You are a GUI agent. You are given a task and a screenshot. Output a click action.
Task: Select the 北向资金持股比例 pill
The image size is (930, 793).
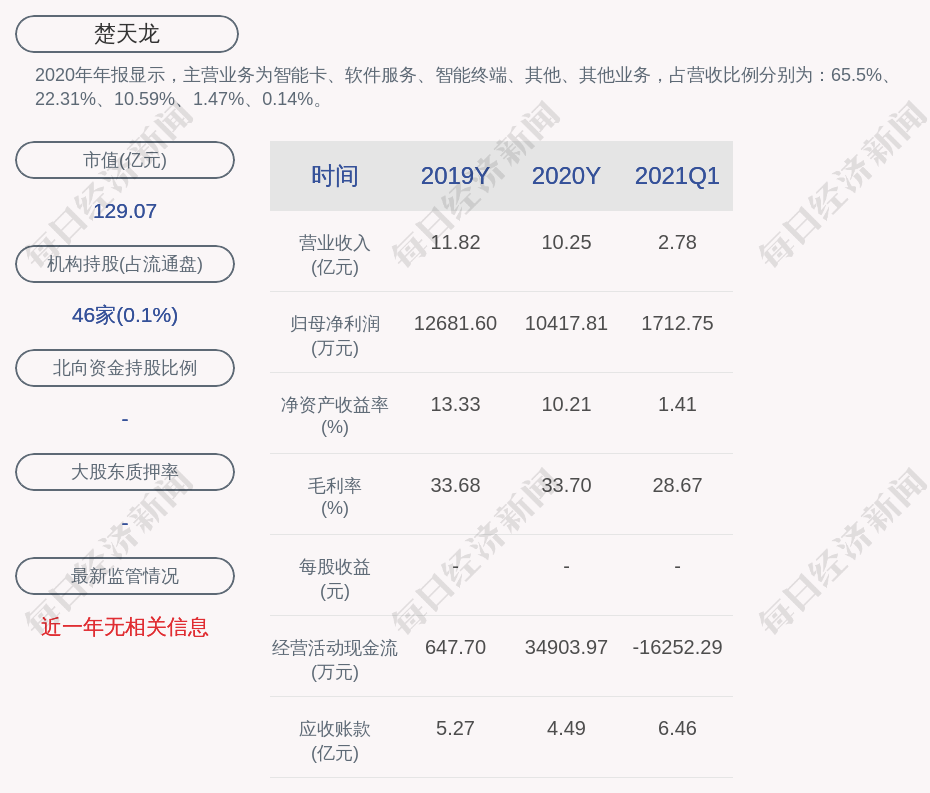point(125,368)
